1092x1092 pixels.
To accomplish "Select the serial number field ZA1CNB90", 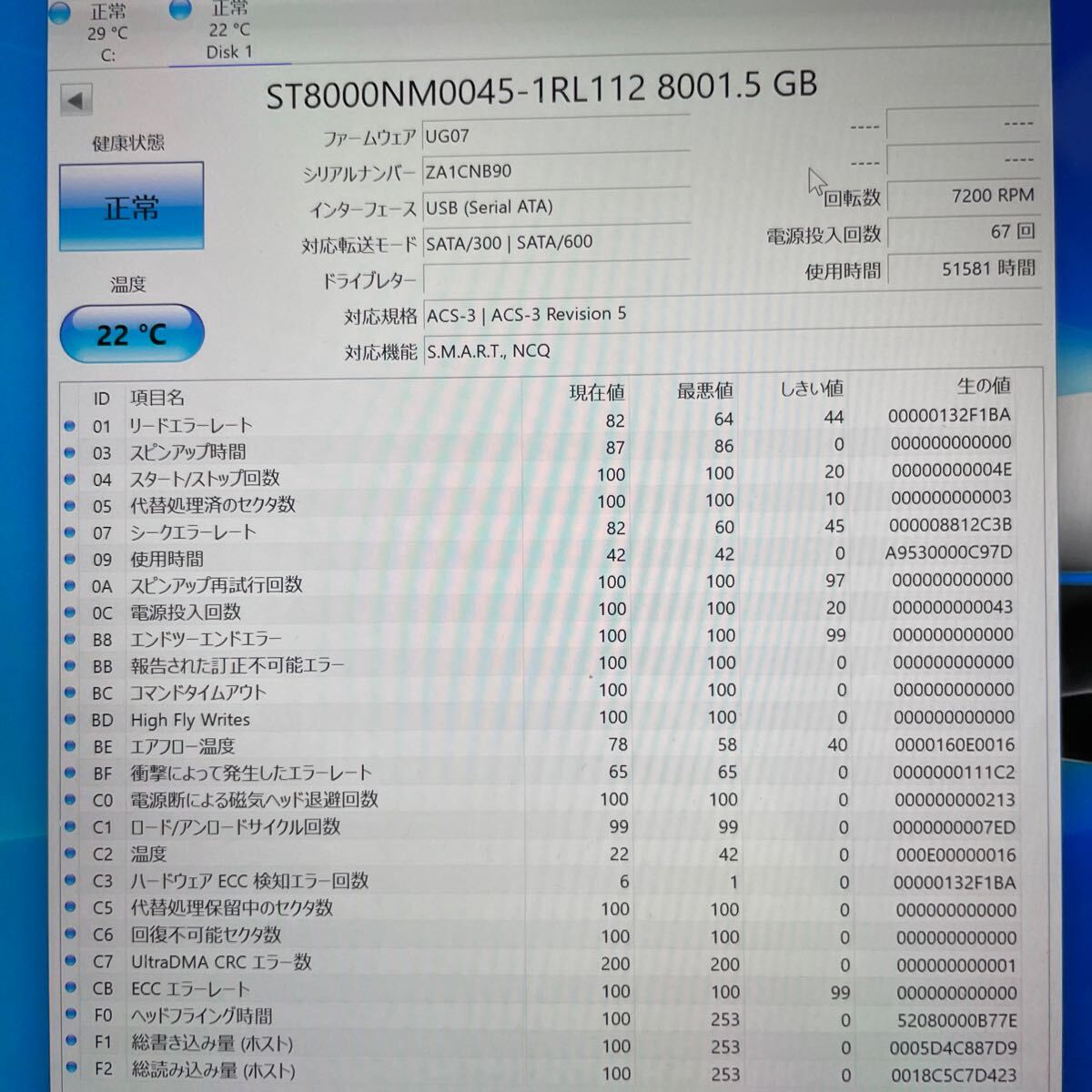I will click(x=556, y=171).
